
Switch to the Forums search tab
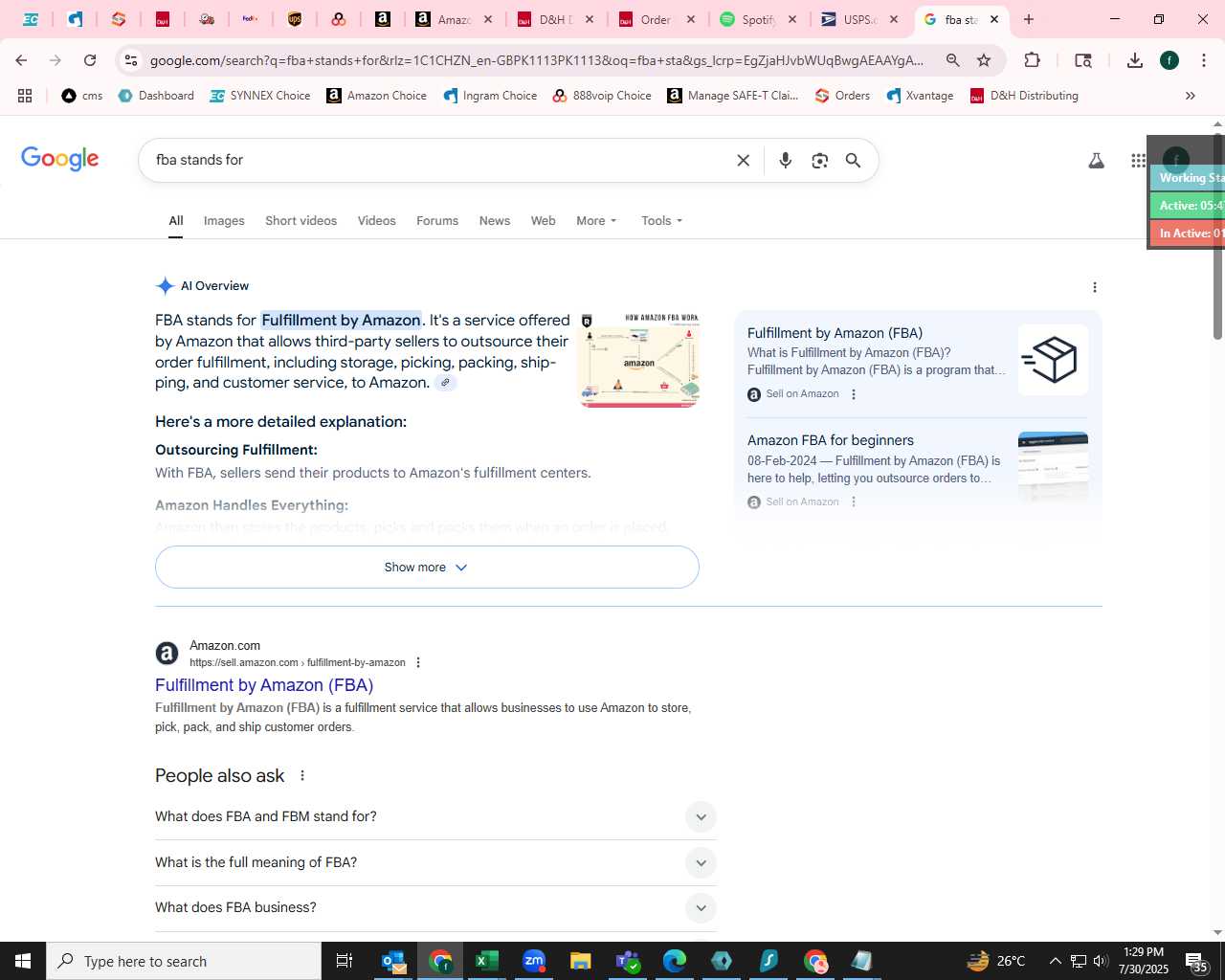click(437, 221)
